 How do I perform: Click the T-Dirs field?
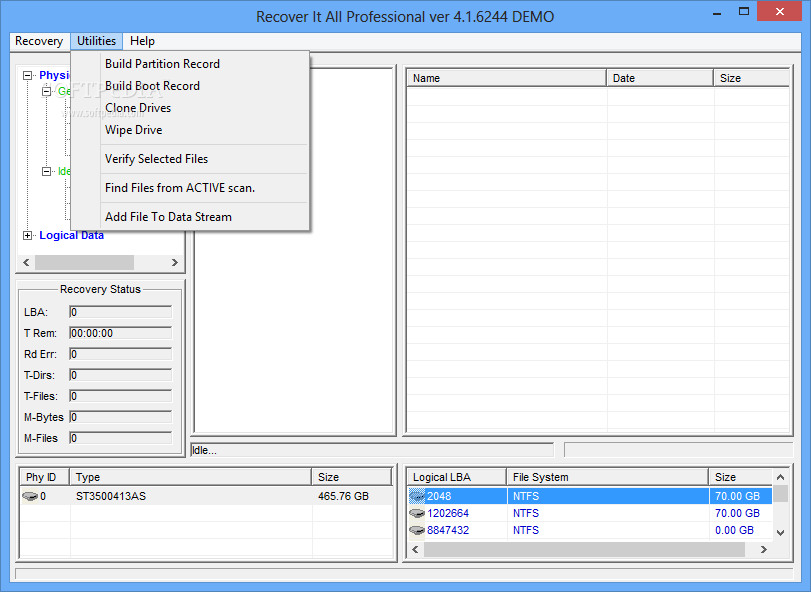tap(121, 375)
